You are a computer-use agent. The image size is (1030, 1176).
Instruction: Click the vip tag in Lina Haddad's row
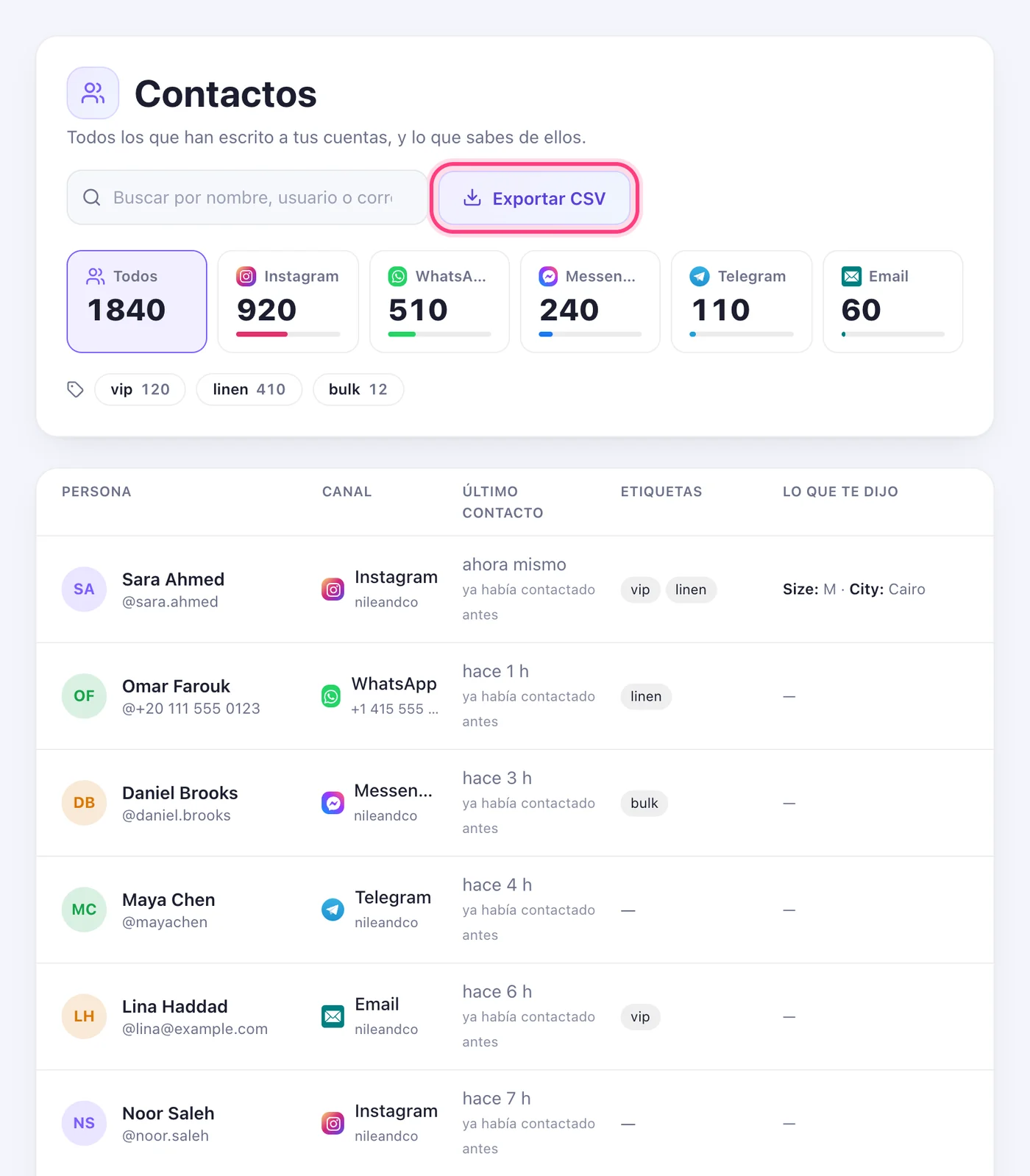click(x=640, y=1016)
